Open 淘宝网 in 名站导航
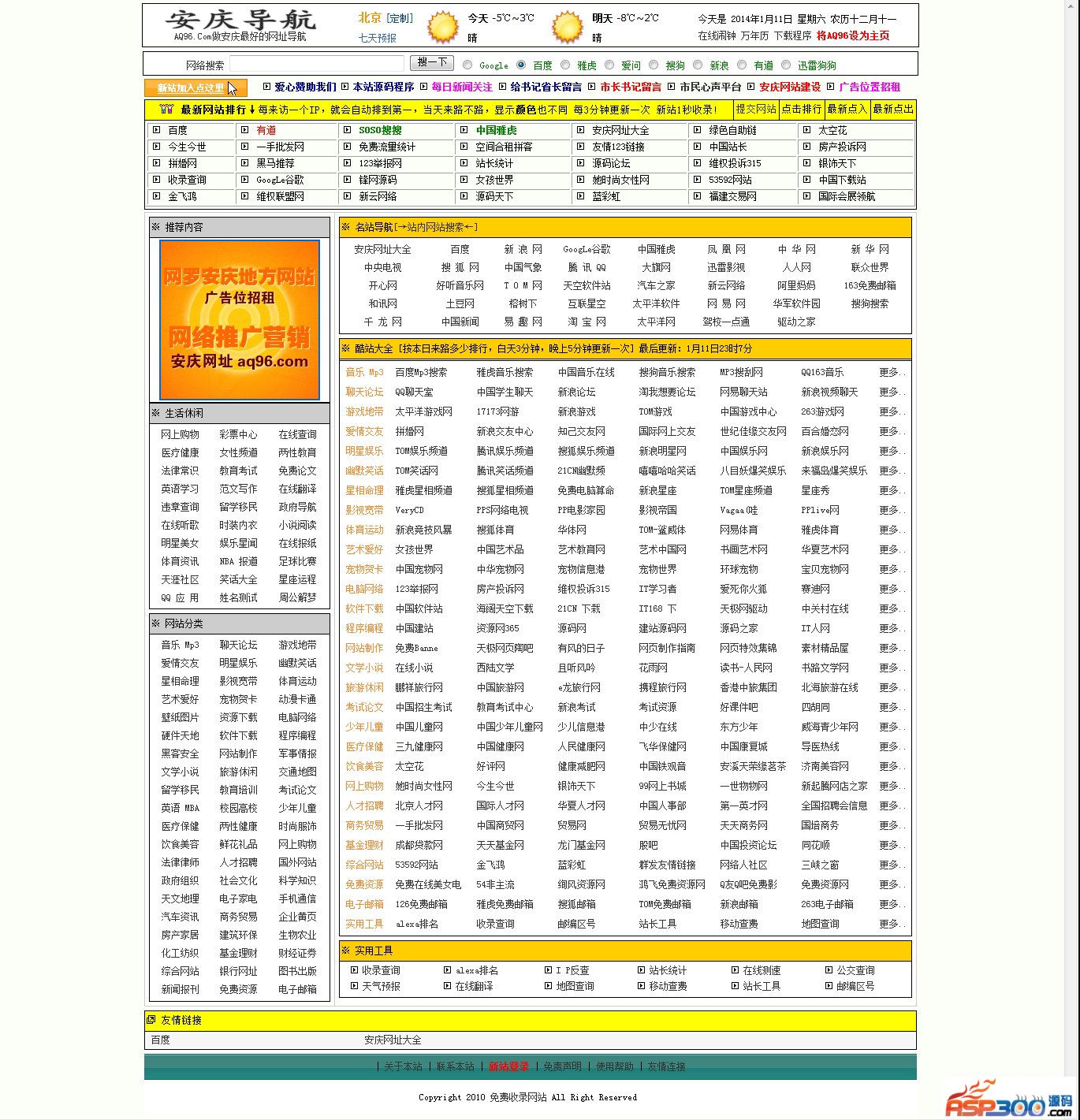This screenshot has height=1120, width=1080. [587, 322]
